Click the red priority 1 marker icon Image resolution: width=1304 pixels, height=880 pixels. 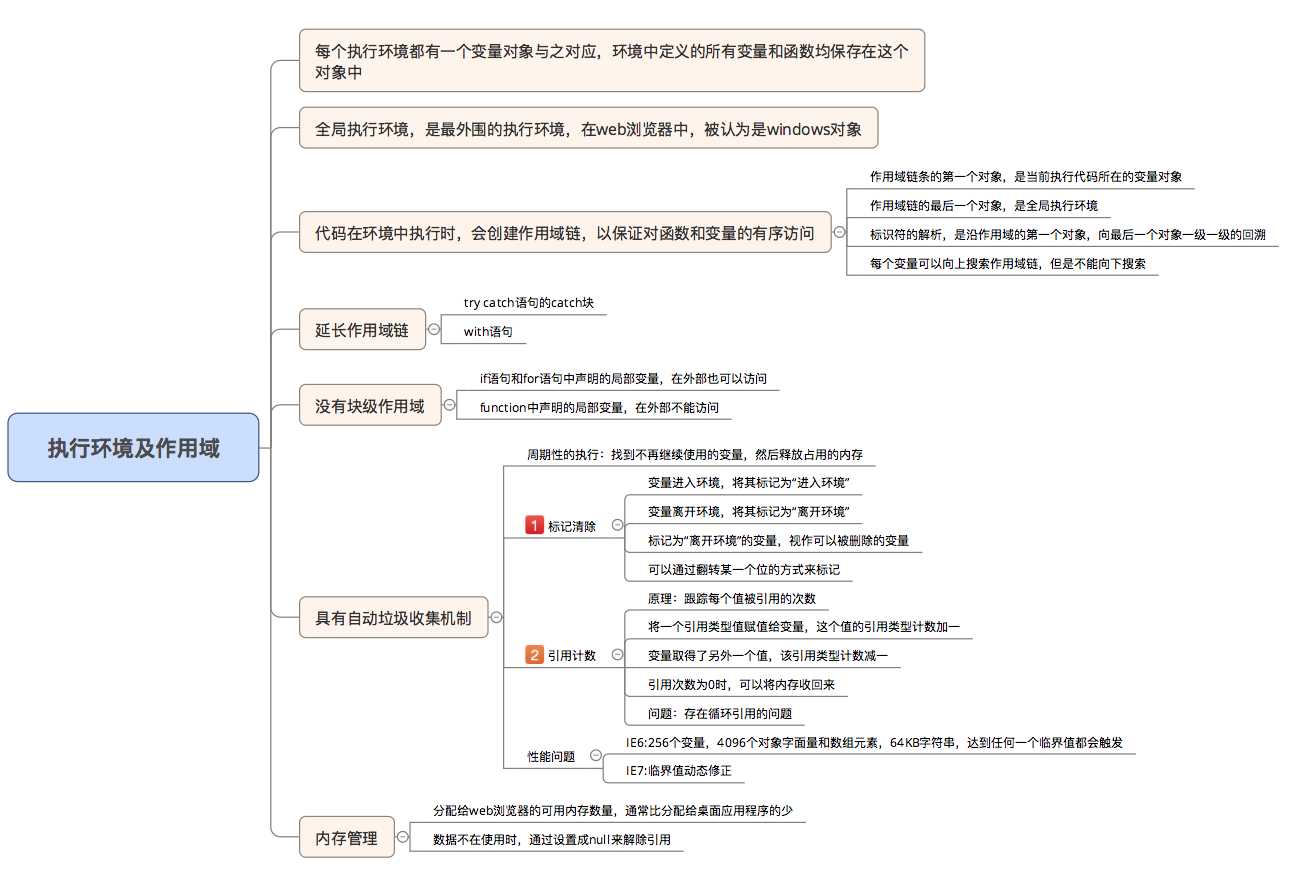[x=535, y=525]
